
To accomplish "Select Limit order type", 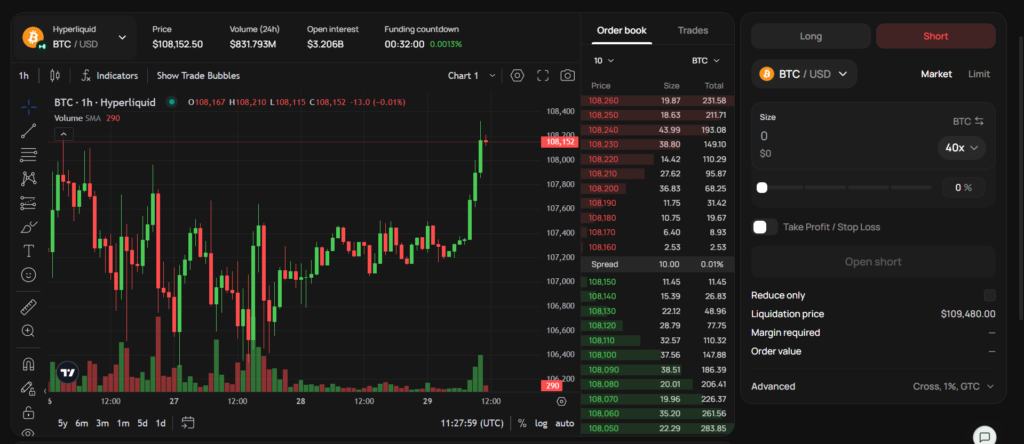I will pyautogui.click(x=978, y=74).
